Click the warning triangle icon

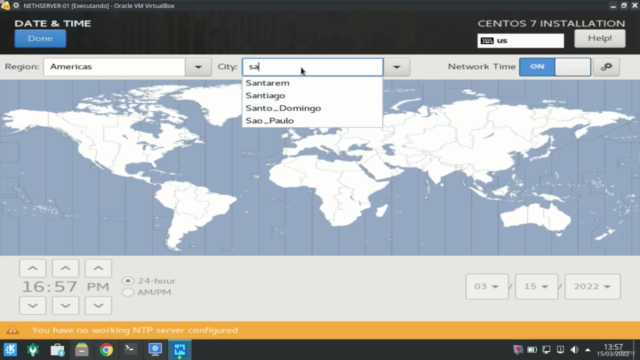[12, 330]
